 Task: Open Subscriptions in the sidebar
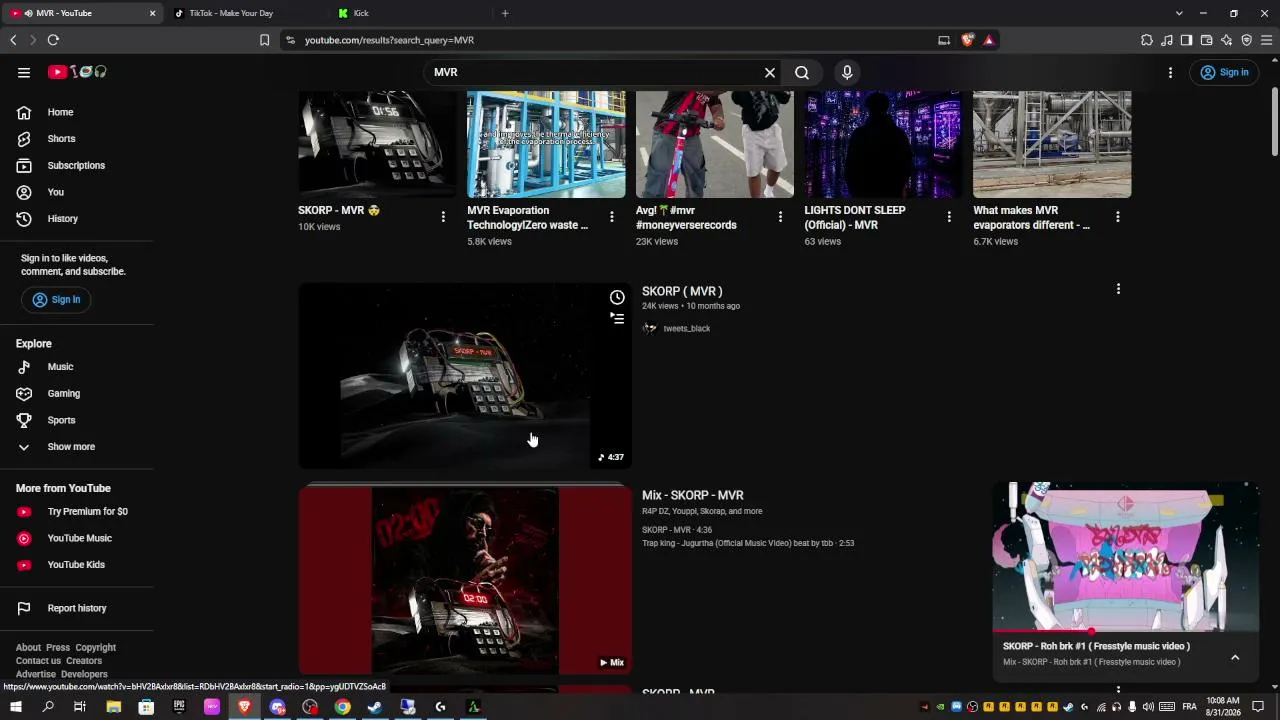tap(76, 165)
